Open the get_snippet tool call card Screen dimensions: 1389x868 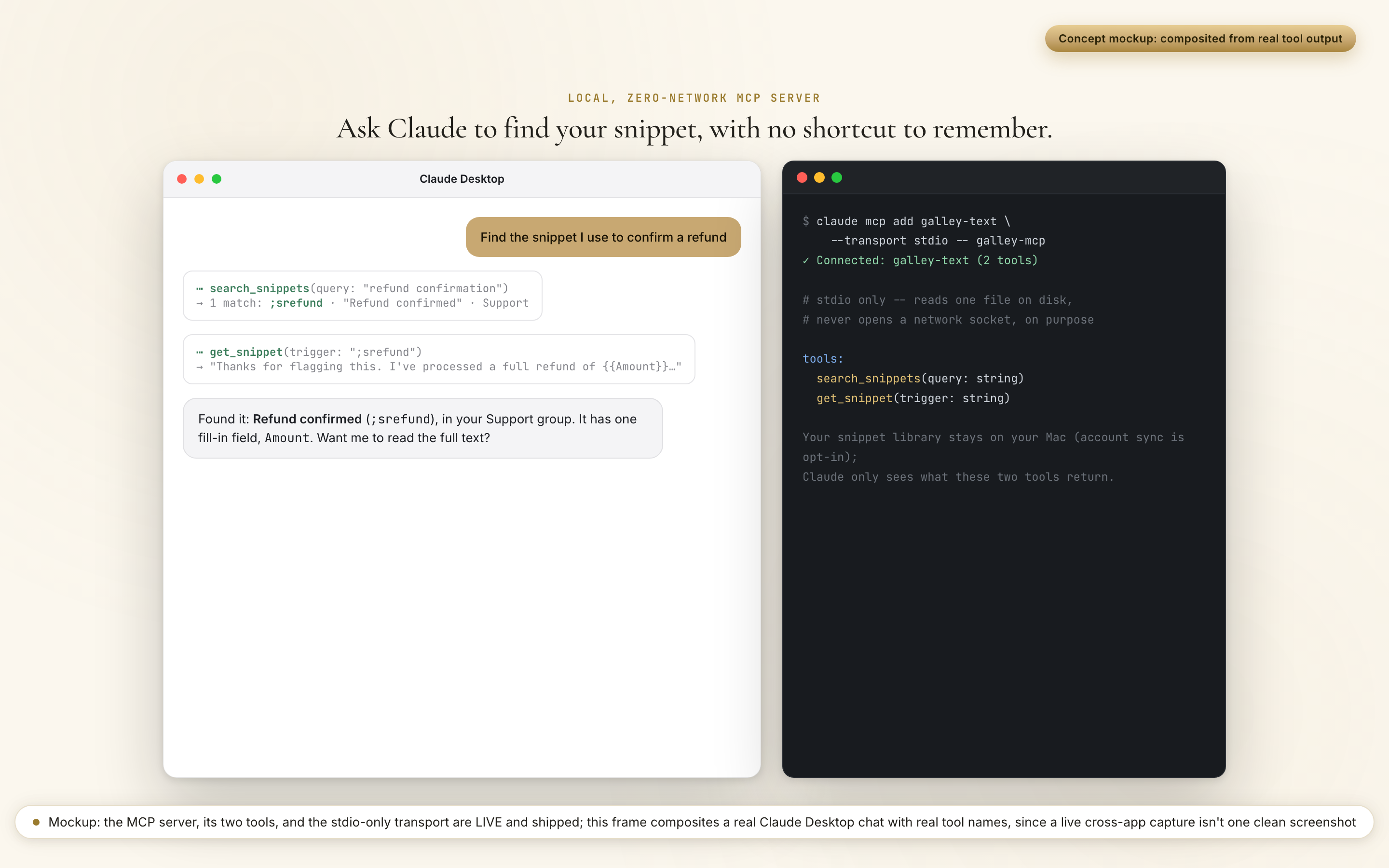[x=438, y=359]
